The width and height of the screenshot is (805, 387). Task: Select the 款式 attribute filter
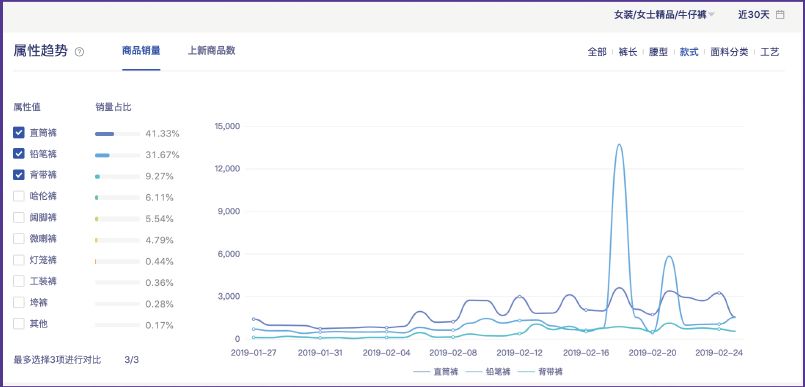pos(689,52)
